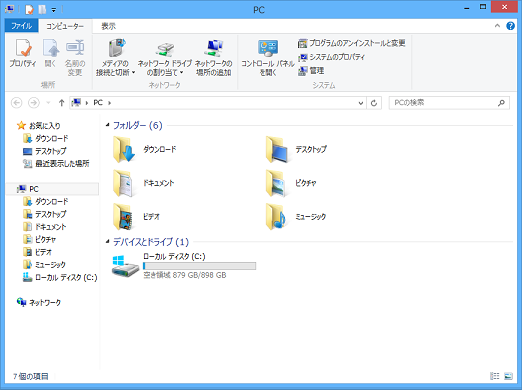Image resolution: width=522 pixels, height=390 pixels.
Task: Open ダウンロード under PC in the sidebar
Action: tap(46, 201)
